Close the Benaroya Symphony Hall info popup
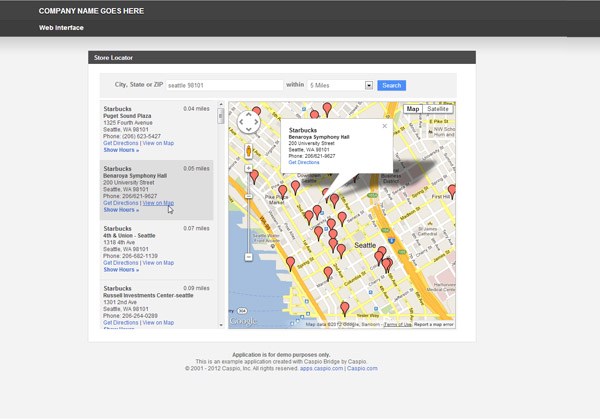The image size is (600, 419). tap(384, 126)
